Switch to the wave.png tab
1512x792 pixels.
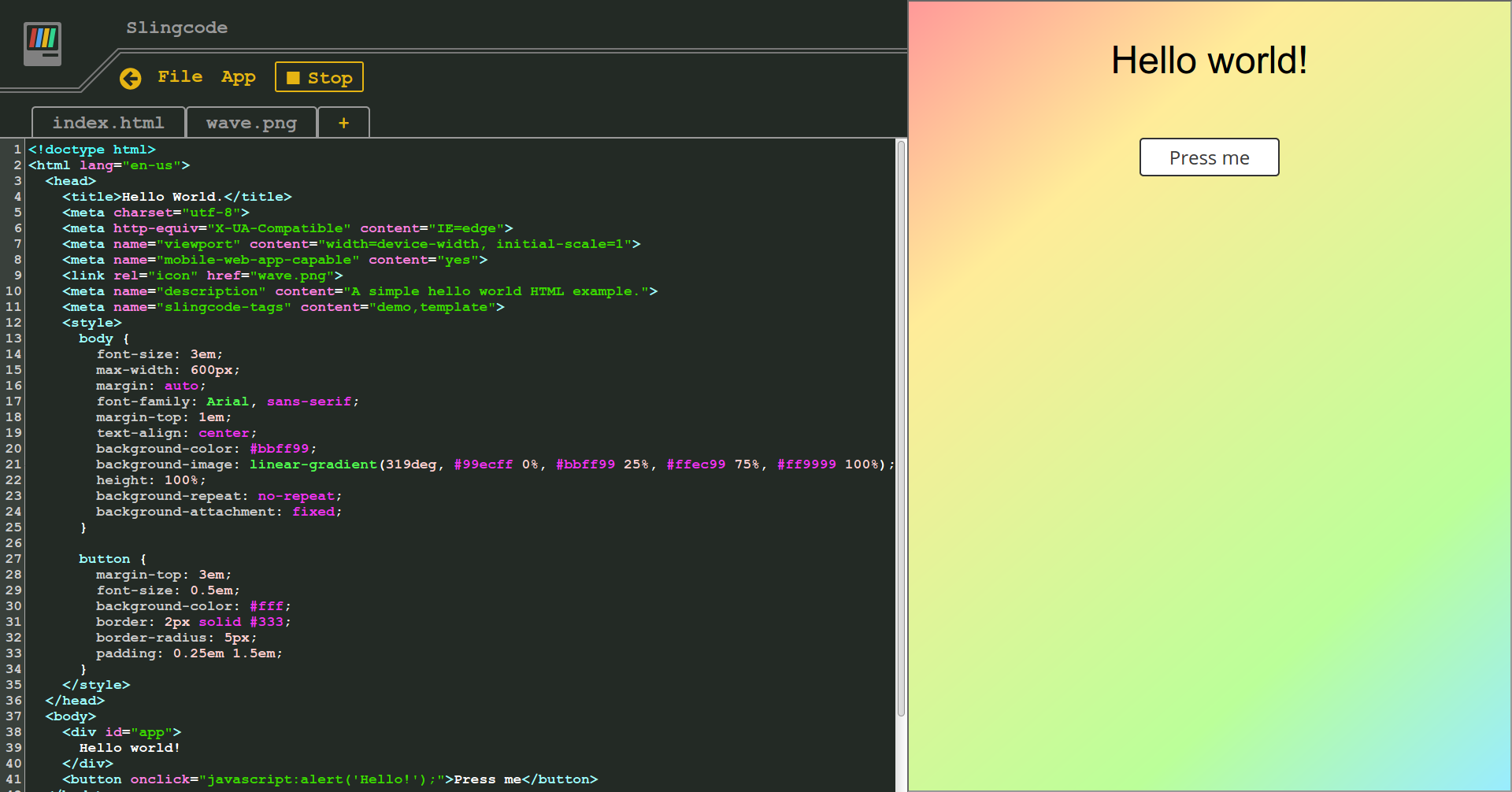(x=251, y=123)
